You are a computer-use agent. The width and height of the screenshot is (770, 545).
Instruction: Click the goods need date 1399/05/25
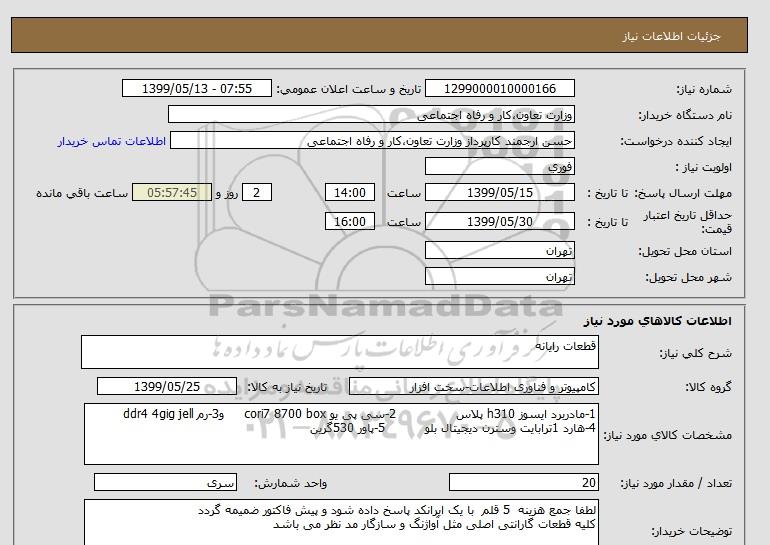tap(167, 386)
